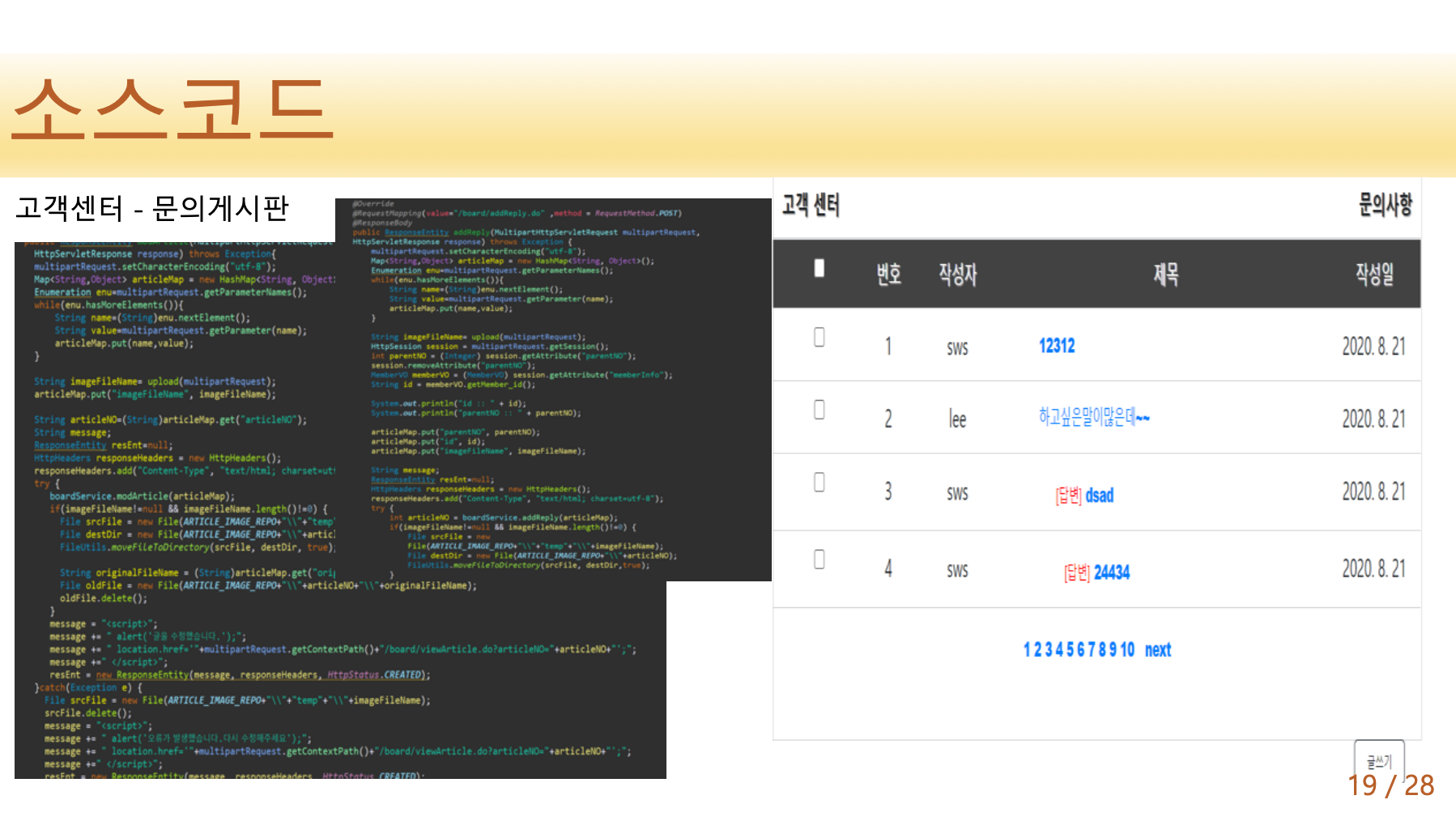
Task: Go to page 10 in pagination
Action: [x=1128, y=649]
